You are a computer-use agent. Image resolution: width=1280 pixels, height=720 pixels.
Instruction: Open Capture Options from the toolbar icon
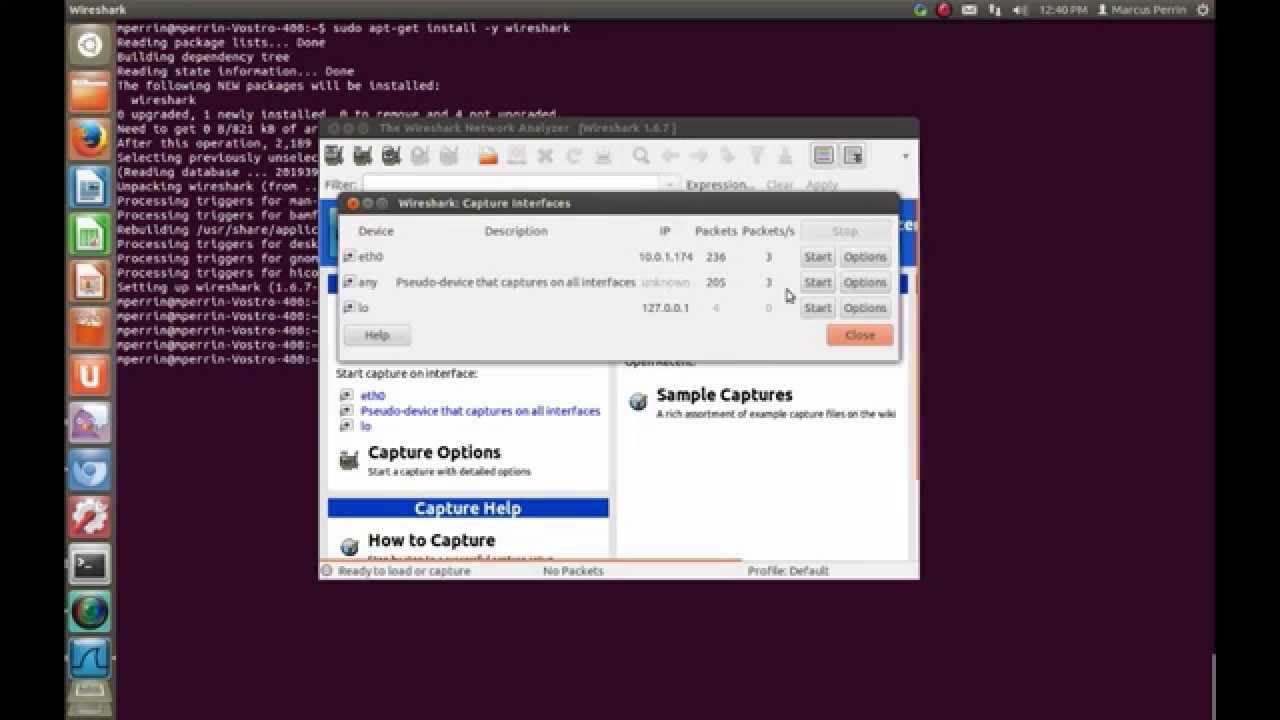pos(363,155)
